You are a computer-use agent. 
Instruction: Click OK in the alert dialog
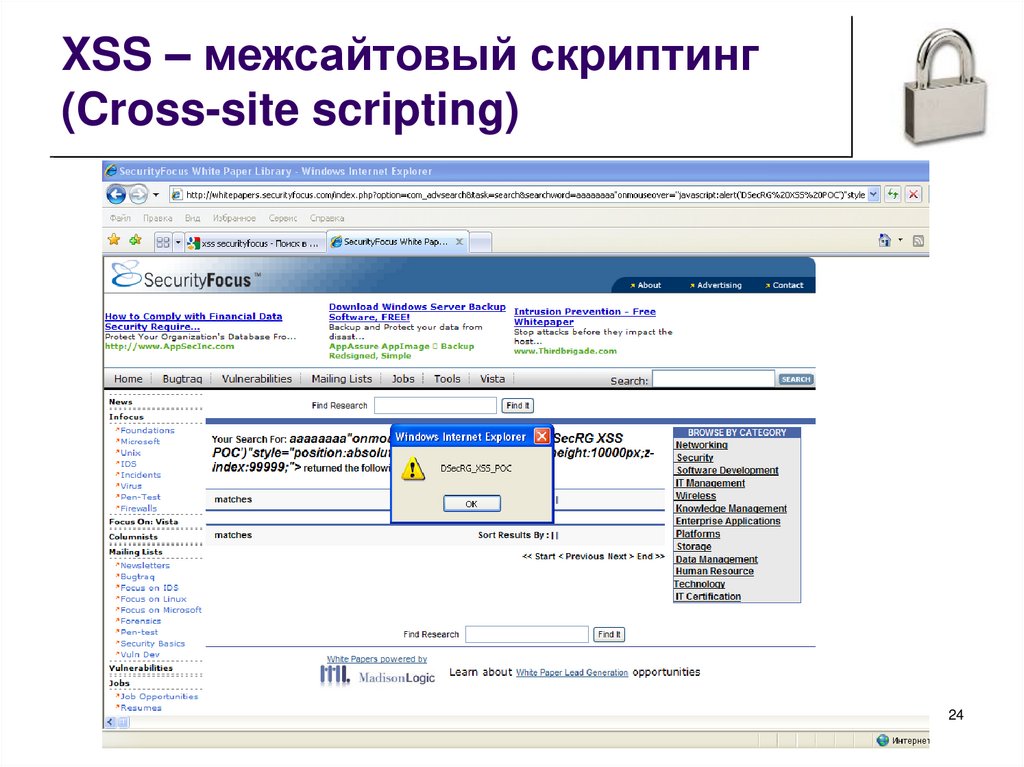(x=472, y=504)
